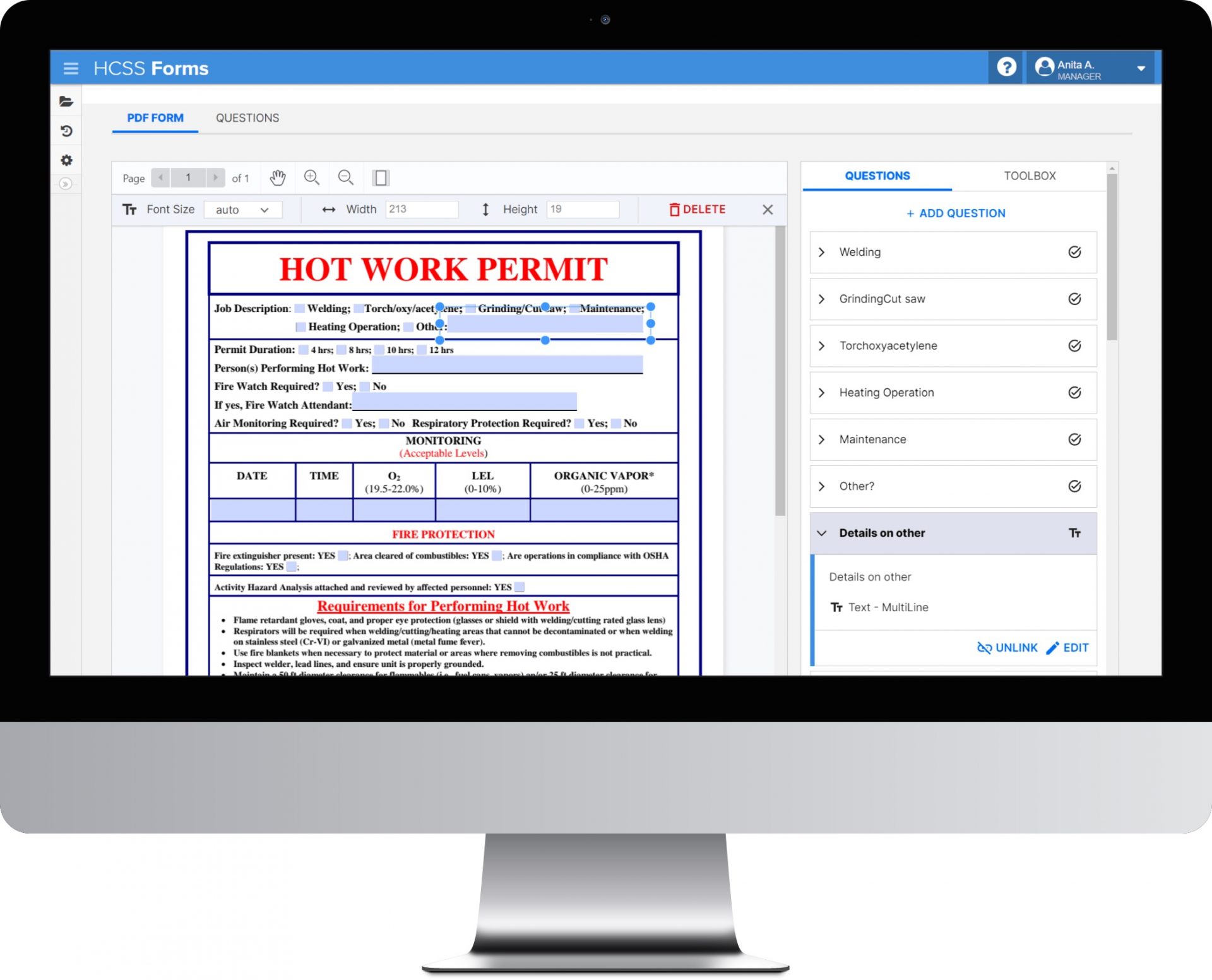Check Fire Watch Required Yes box
Image resolution: width=1212 pixels, height=980 pixels.
(328, 386)
